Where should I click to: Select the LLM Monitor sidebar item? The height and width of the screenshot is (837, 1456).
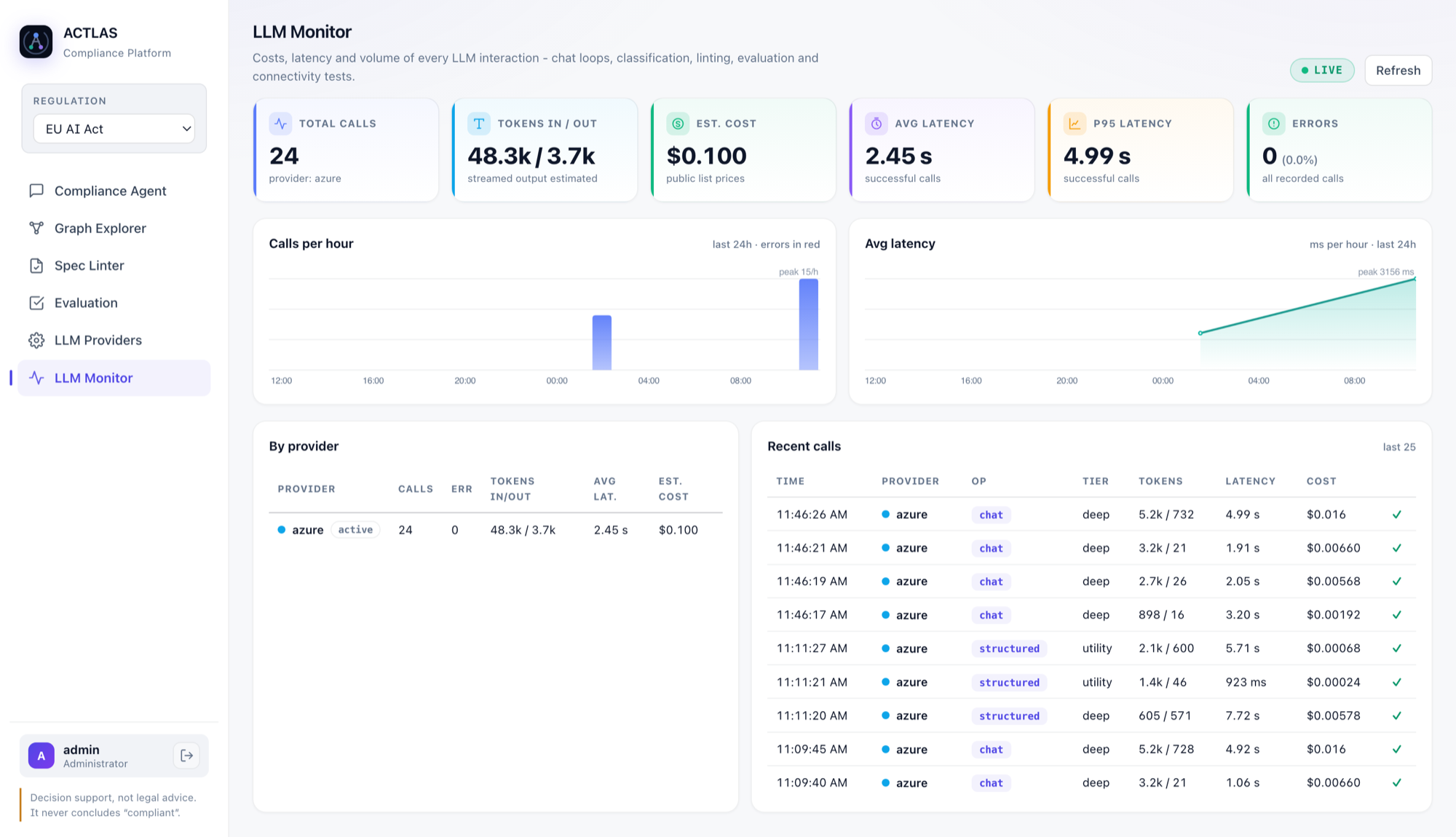pos(114,378)
